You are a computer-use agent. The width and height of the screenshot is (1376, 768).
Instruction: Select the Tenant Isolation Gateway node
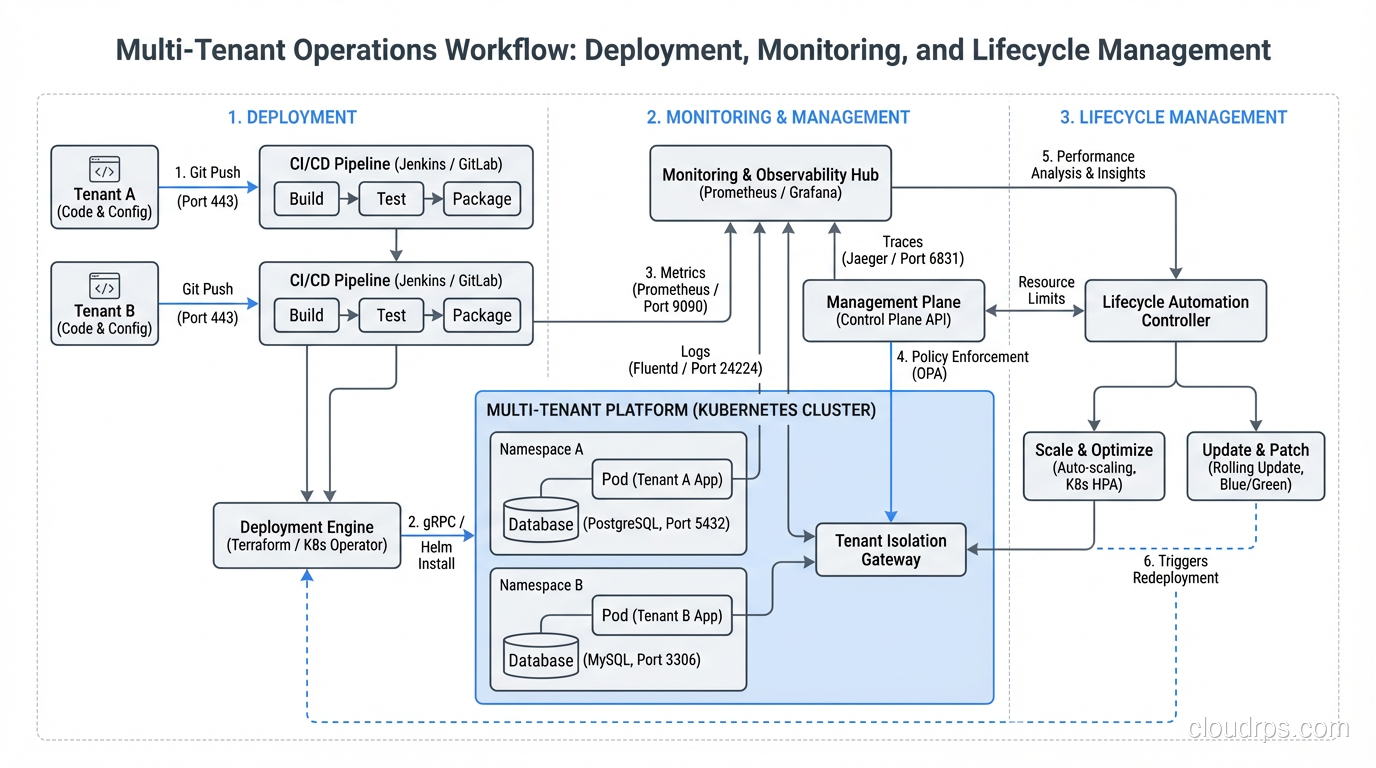point(890,549)
